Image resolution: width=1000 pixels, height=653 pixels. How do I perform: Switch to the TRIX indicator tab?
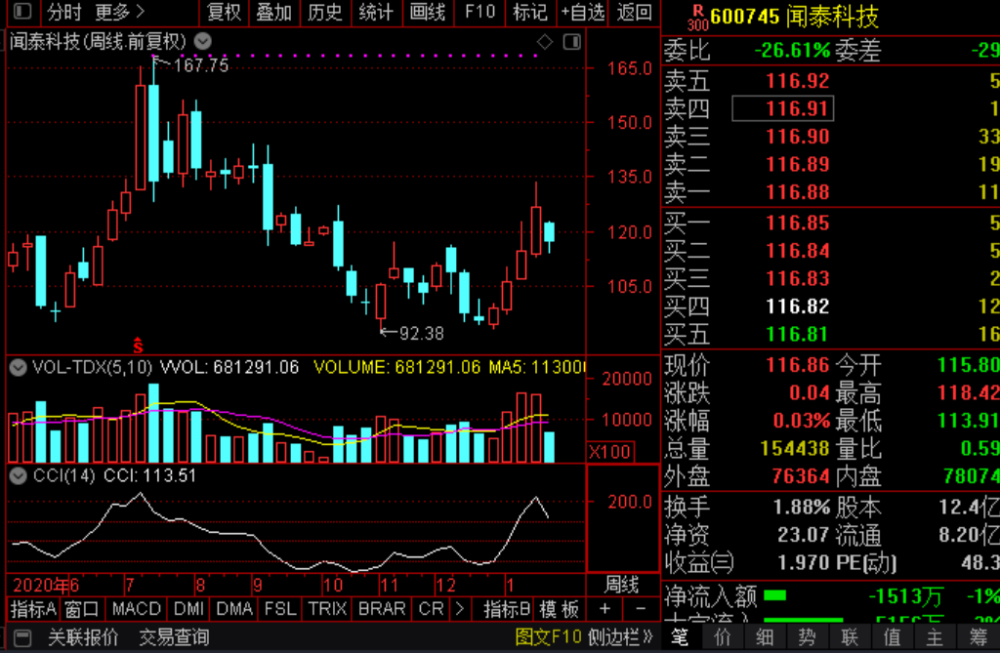[x=327, y=609]
